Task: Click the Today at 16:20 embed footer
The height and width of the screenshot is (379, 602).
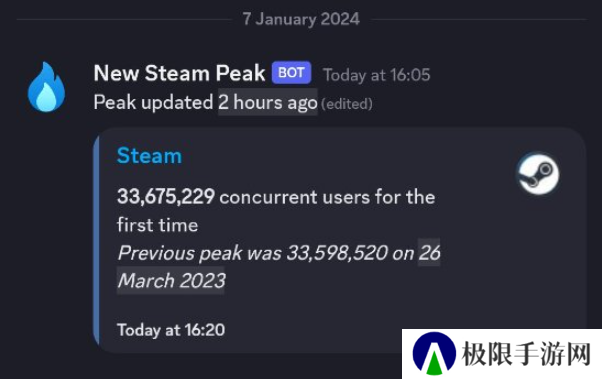Action: (171, 330)
